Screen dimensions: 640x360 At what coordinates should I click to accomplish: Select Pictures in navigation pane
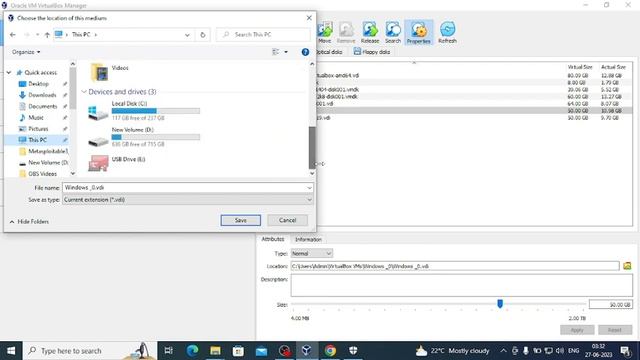pos(38,129)
